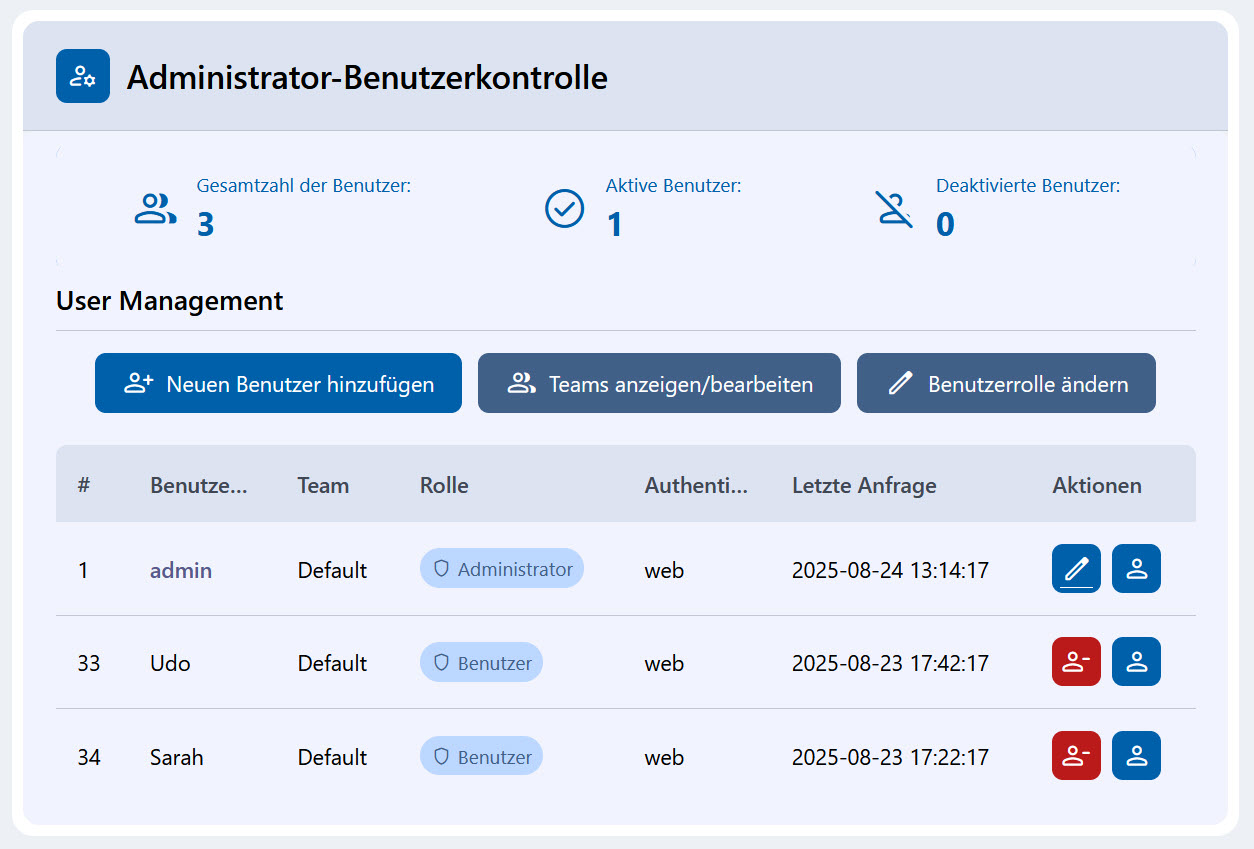This screenshot has width=1254, height=849.
Task: Click Sarah's Benutzer role badge
Action: click(481, 757)
